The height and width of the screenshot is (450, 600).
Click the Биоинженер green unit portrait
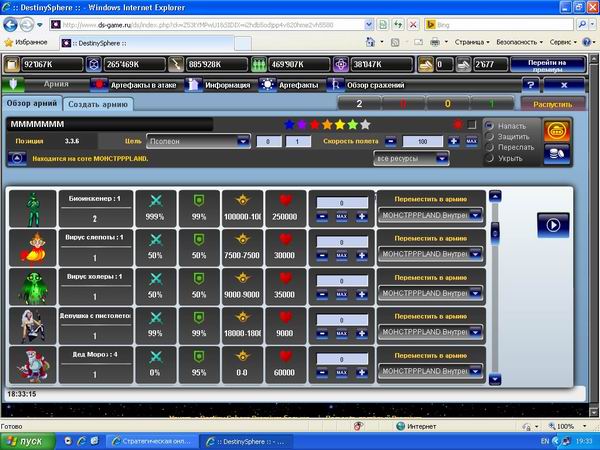pyautogui.click(x=33, y=208)
